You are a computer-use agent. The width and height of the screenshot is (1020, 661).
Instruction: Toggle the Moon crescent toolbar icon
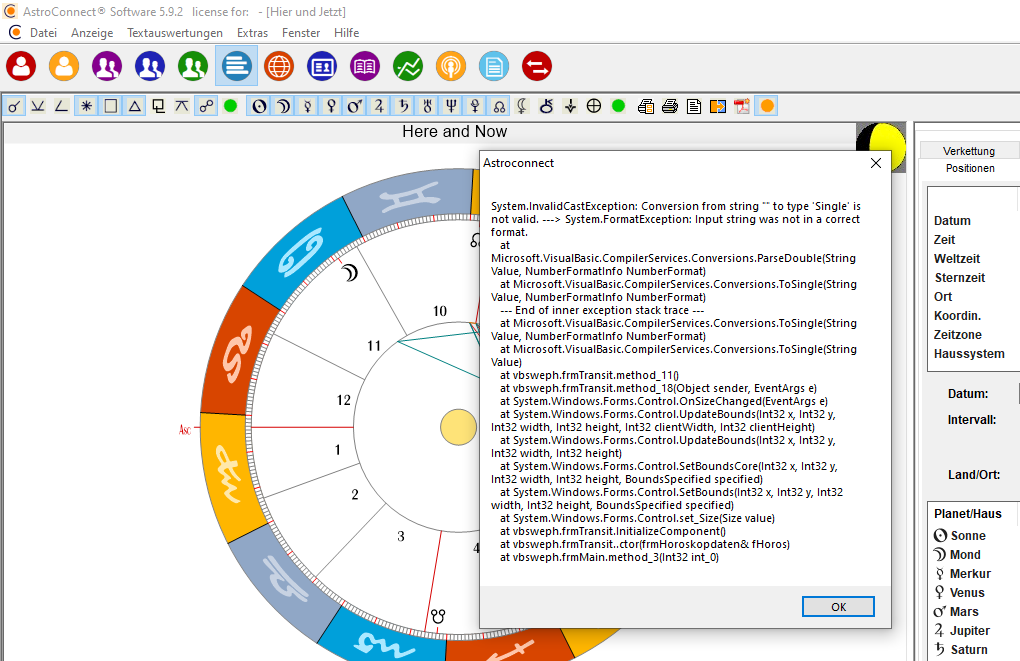(x=283, y=106)
